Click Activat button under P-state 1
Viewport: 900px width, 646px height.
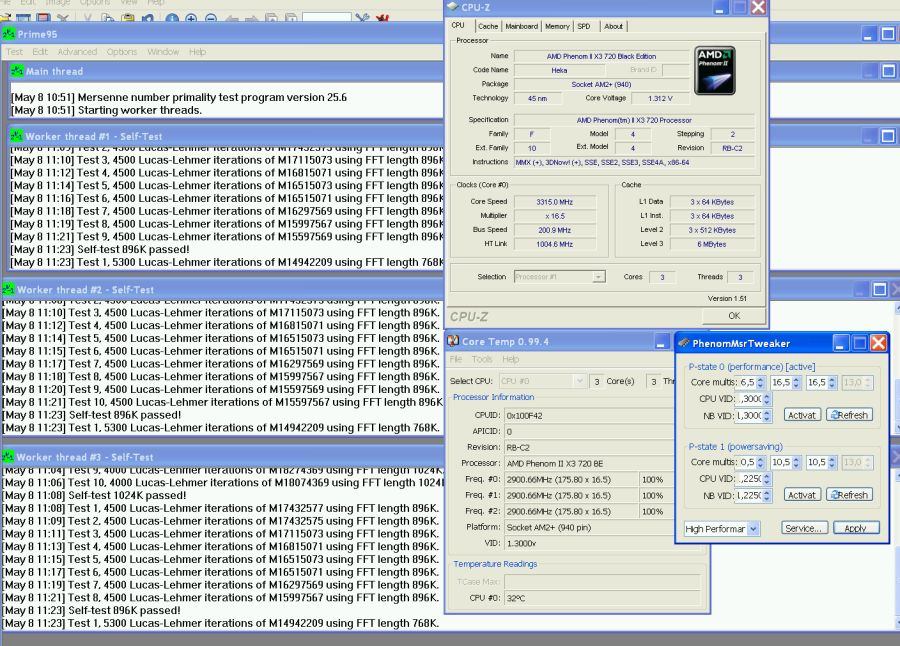tap(801, 495)
